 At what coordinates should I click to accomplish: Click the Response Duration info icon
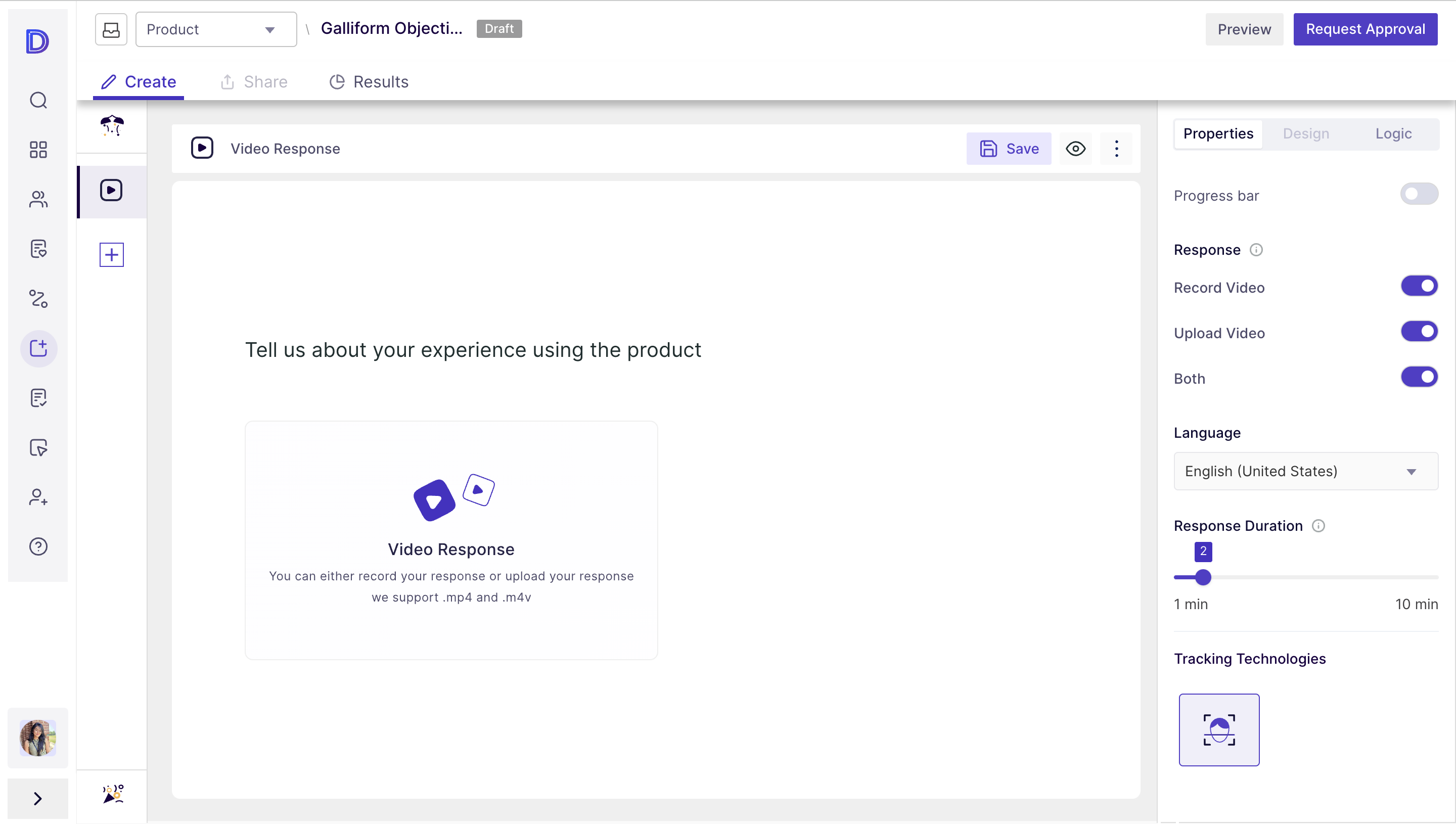pyautogui.click(x=1318, y=526)
